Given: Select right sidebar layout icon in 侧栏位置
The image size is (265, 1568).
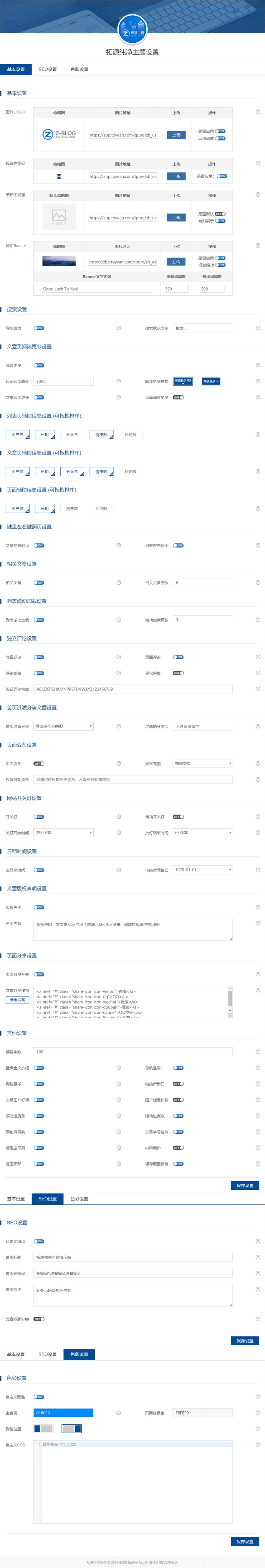Looking at the screenshot, I should point(71,1429).
